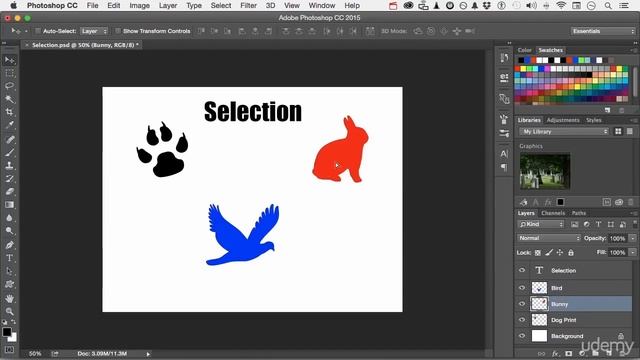Select the Brush tool
Image resolution: width=640 pixels, height=360 pixels.
[x=9, y=153]
